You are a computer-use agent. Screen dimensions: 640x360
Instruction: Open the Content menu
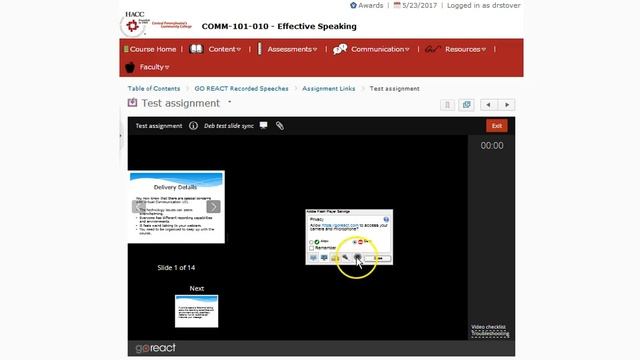coord(222,49)
